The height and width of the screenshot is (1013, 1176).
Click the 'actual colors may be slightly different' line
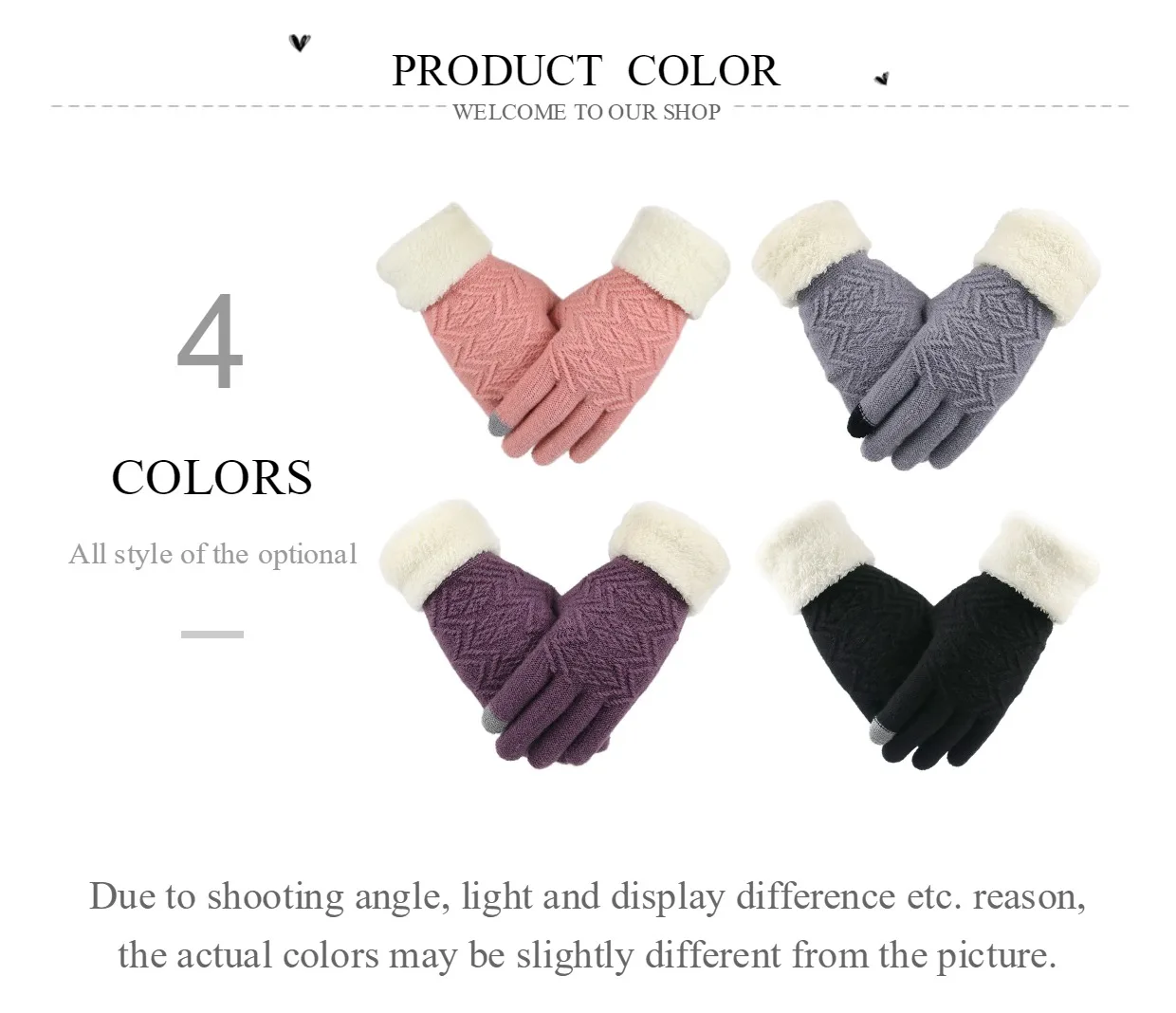(587, 954)
